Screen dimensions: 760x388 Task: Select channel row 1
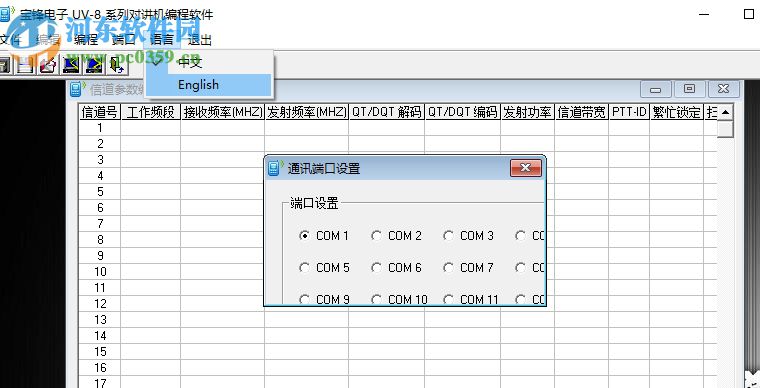(99, 128)
